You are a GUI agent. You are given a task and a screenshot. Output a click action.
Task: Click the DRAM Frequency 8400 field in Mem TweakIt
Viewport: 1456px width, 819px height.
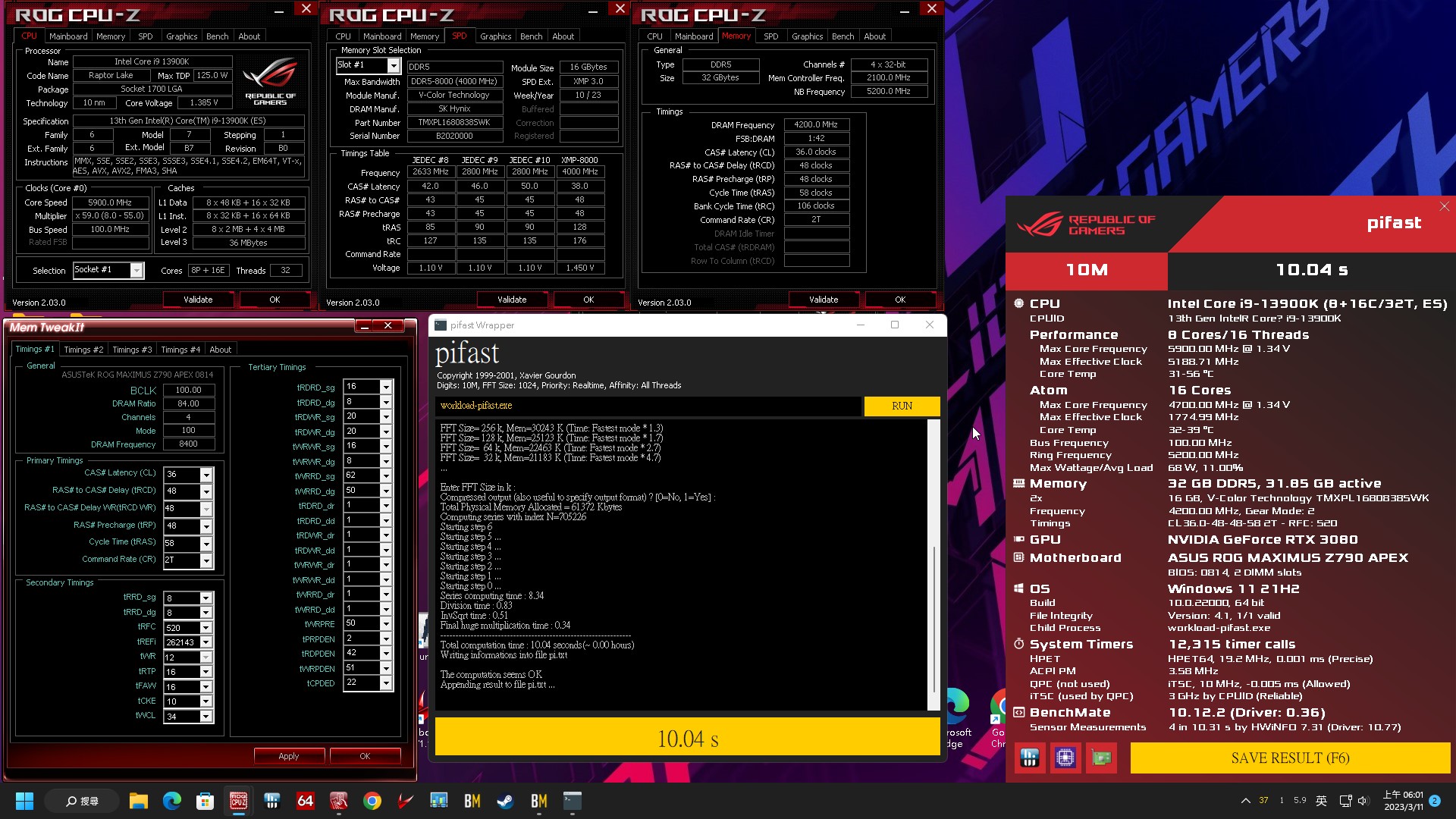point(188,444)
